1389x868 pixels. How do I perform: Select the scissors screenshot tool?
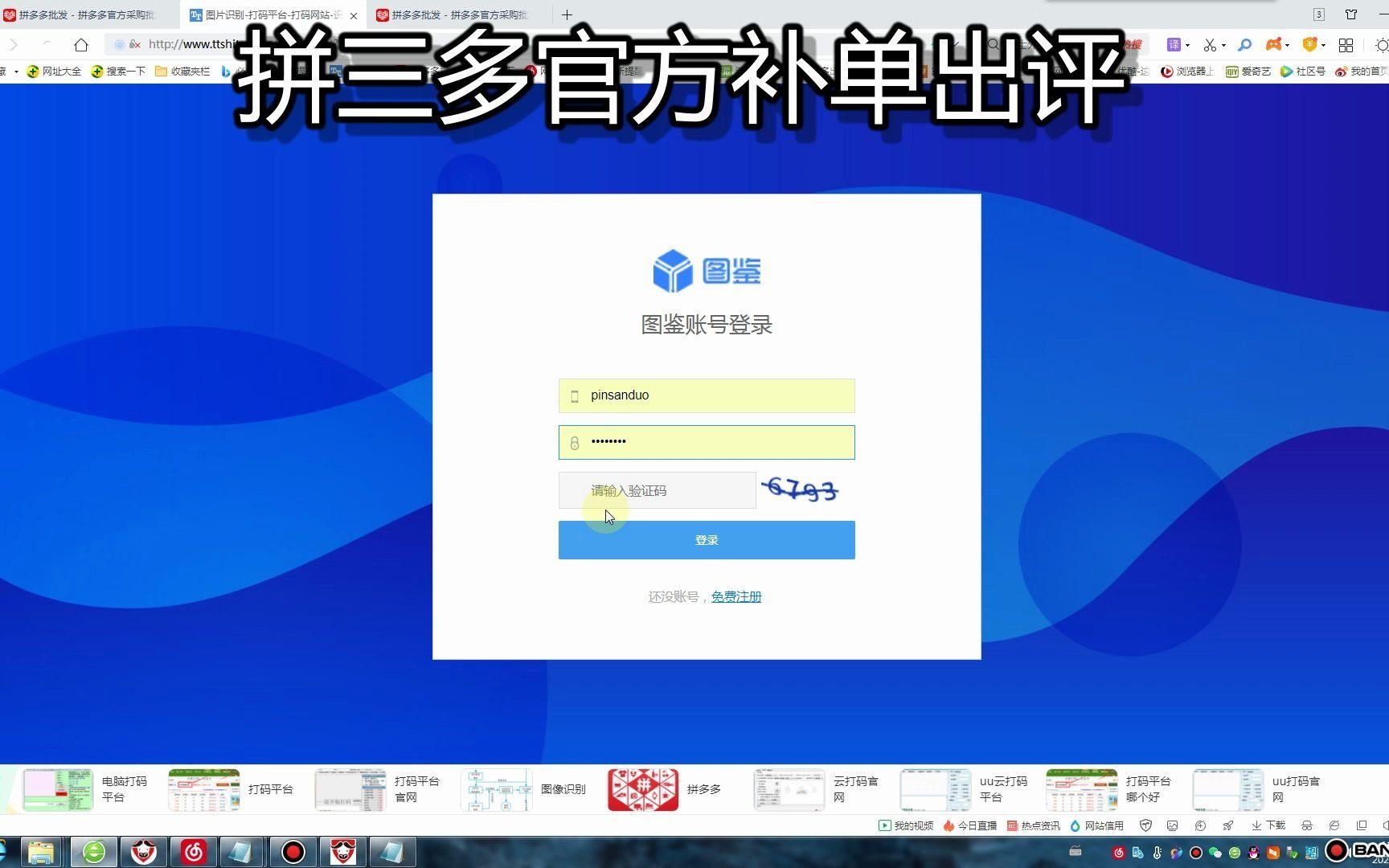(1209, 45)
